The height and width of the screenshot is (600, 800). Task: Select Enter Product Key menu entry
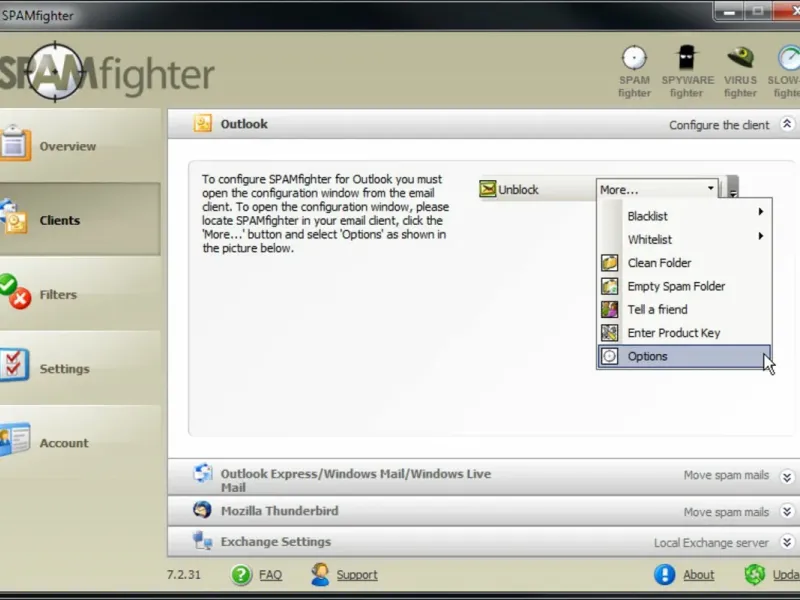(684, 333)
